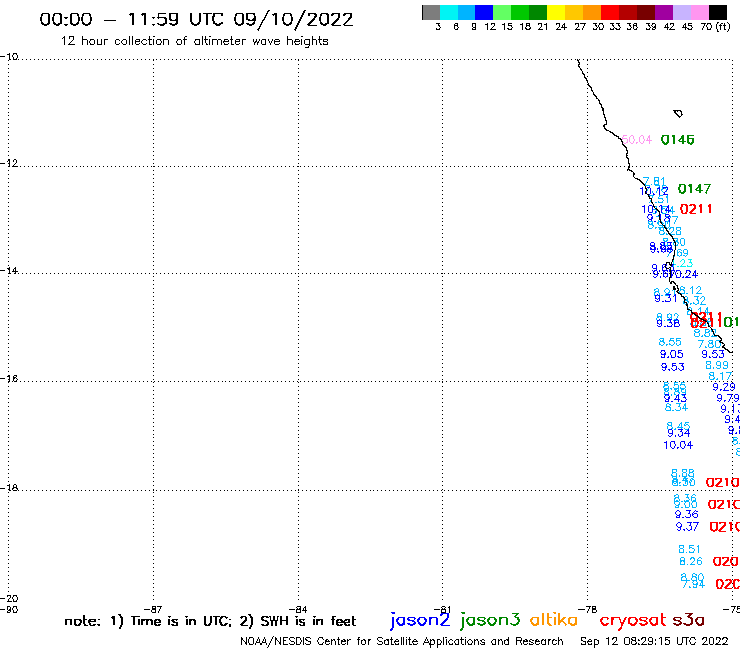Select the pink 70 ft legend swatch
This screenshot has width=740, height=650.
[x=699, y=12]
